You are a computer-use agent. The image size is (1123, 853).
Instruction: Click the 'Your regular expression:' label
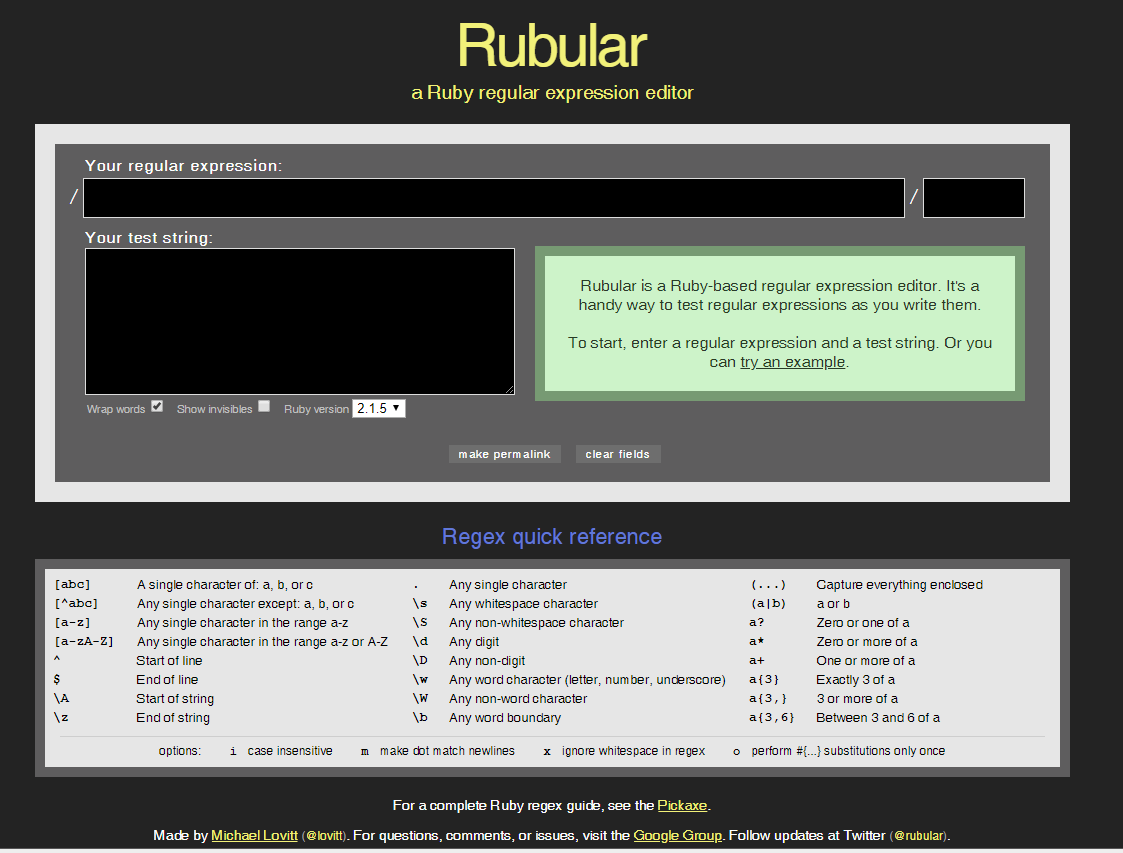[x=183, y=165]
